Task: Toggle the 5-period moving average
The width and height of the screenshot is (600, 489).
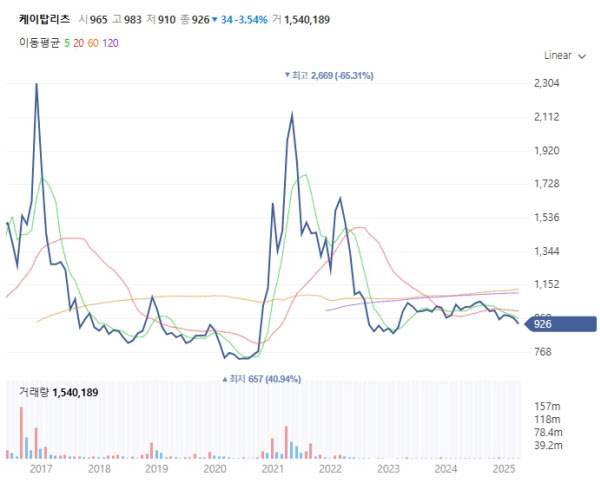Action: point(66,42)
